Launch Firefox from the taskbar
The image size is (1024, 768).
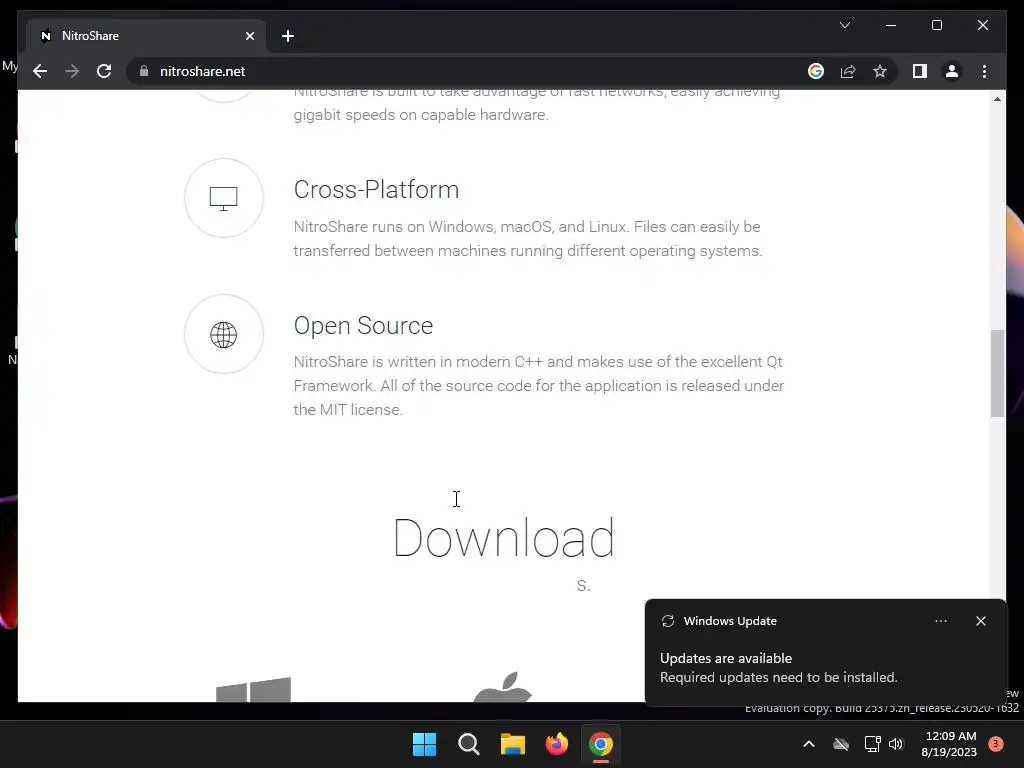(x=557, y=744)
